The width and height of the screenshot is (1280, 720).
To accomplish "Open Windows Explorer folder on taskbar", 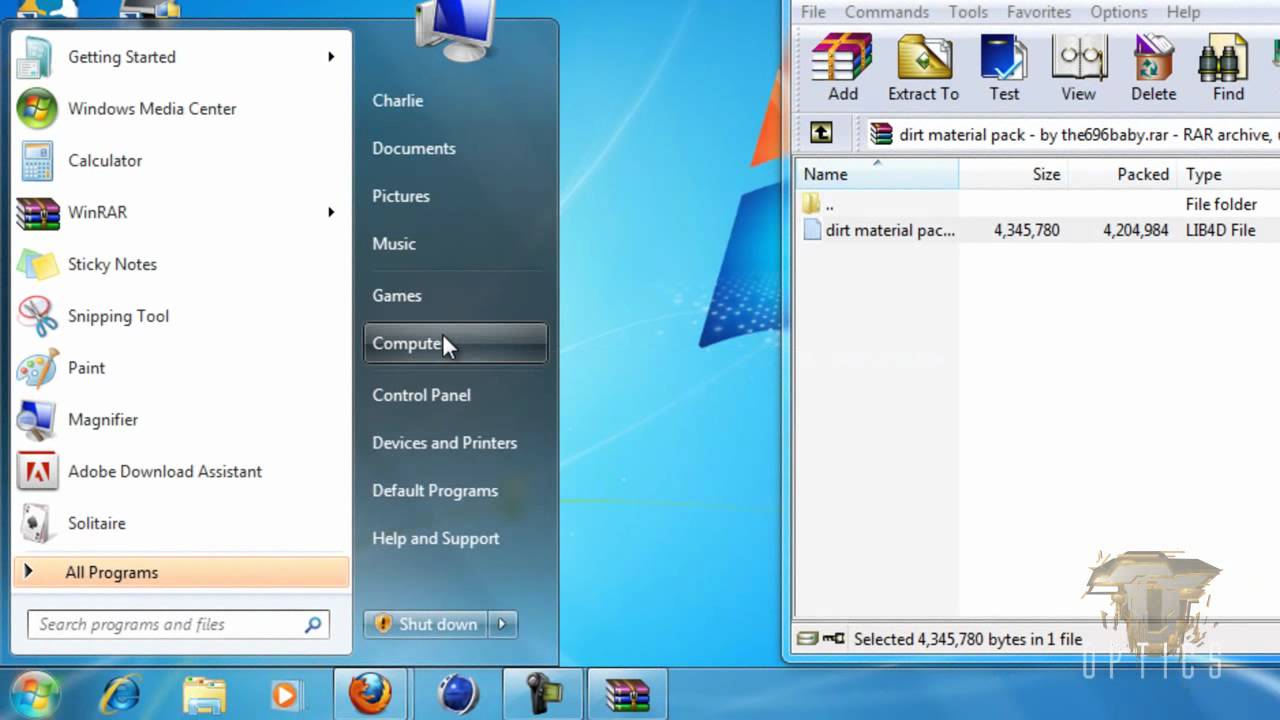I will pos(204,695).
